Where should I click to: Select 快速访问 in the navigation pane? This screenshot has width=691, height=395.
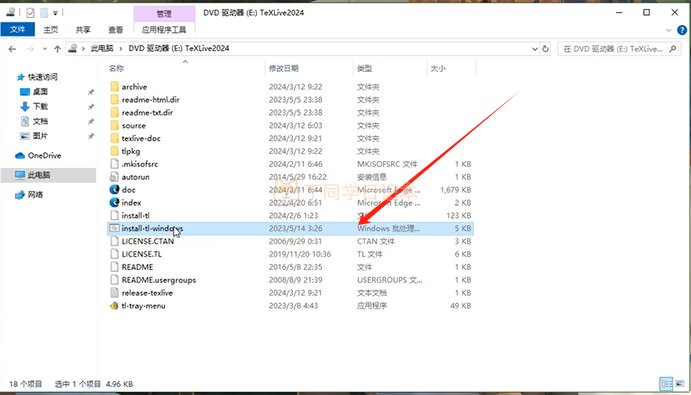tap(43, 77)
